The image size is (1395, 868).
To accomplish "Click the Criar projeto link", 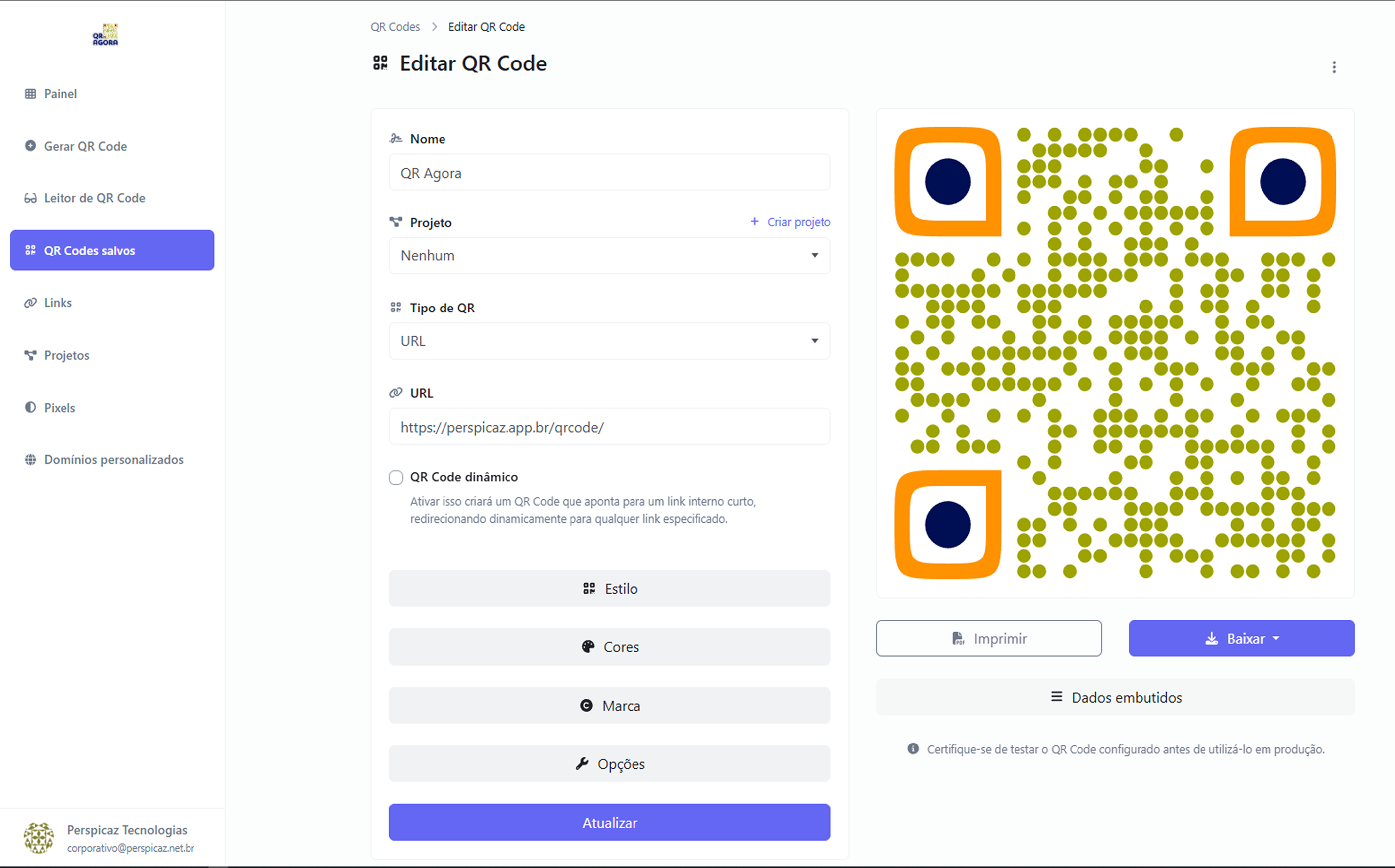I will (x=790, y=222).
